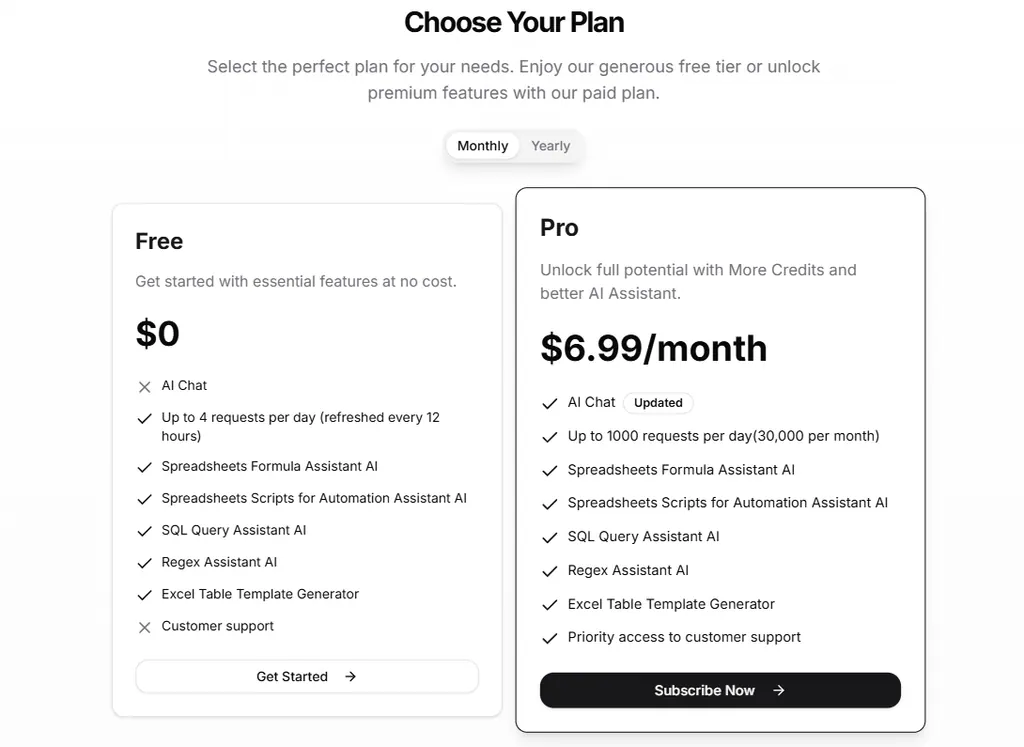Click arrow icon in Subscribe Now button
The image size is (1024, 747).
pyautogui.click(x=778, y=691)
